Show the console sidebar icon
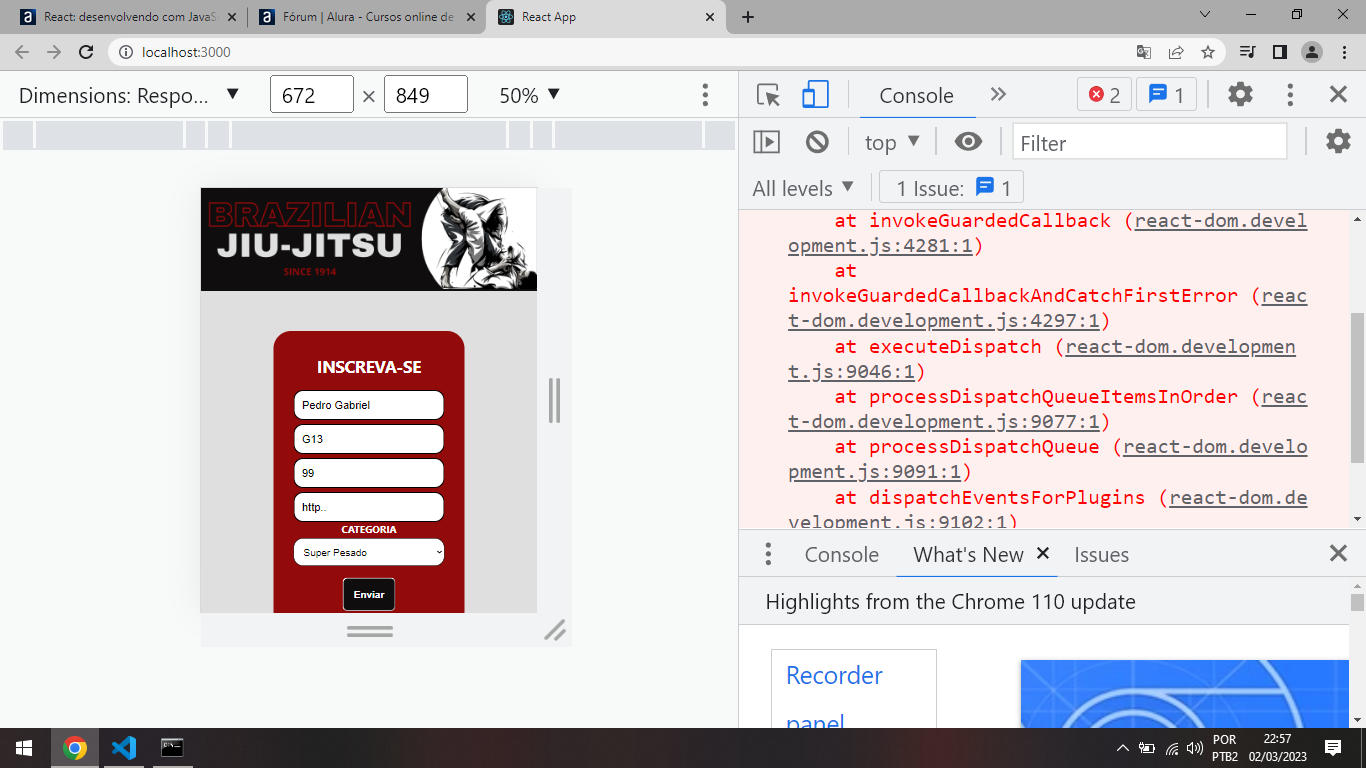This screenshot has width=1366, height=768. point(766,142)
